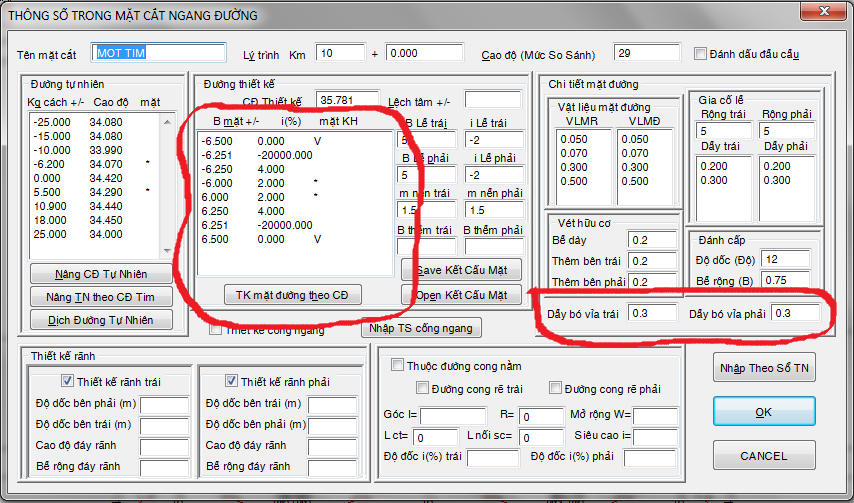Click TK mặt đường theo CĐ button
The image size is (854, 503).
pyautogui.click(x=292, y=295)
